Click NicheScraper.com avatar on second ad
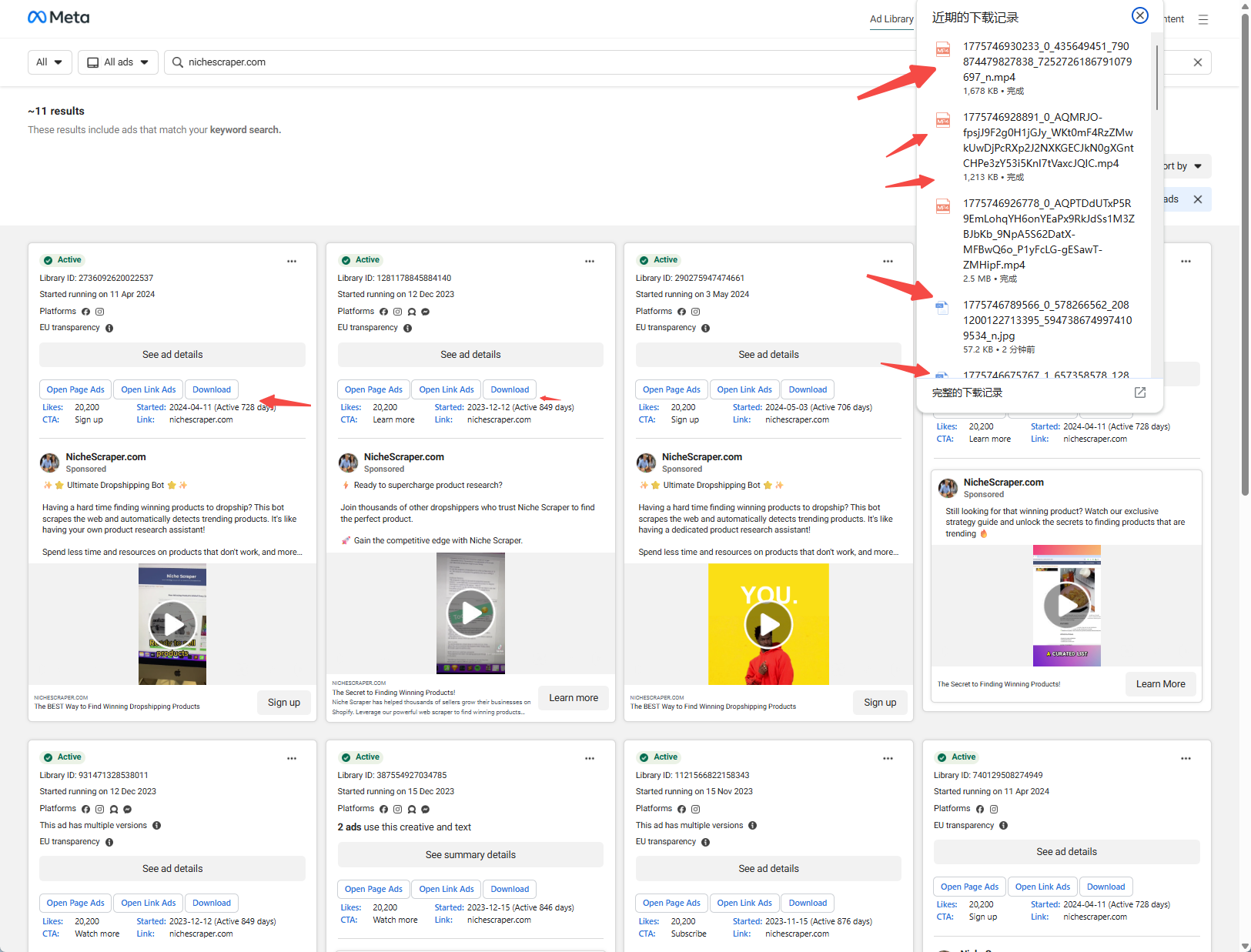The image size is (1251, 952). point(348,463)
